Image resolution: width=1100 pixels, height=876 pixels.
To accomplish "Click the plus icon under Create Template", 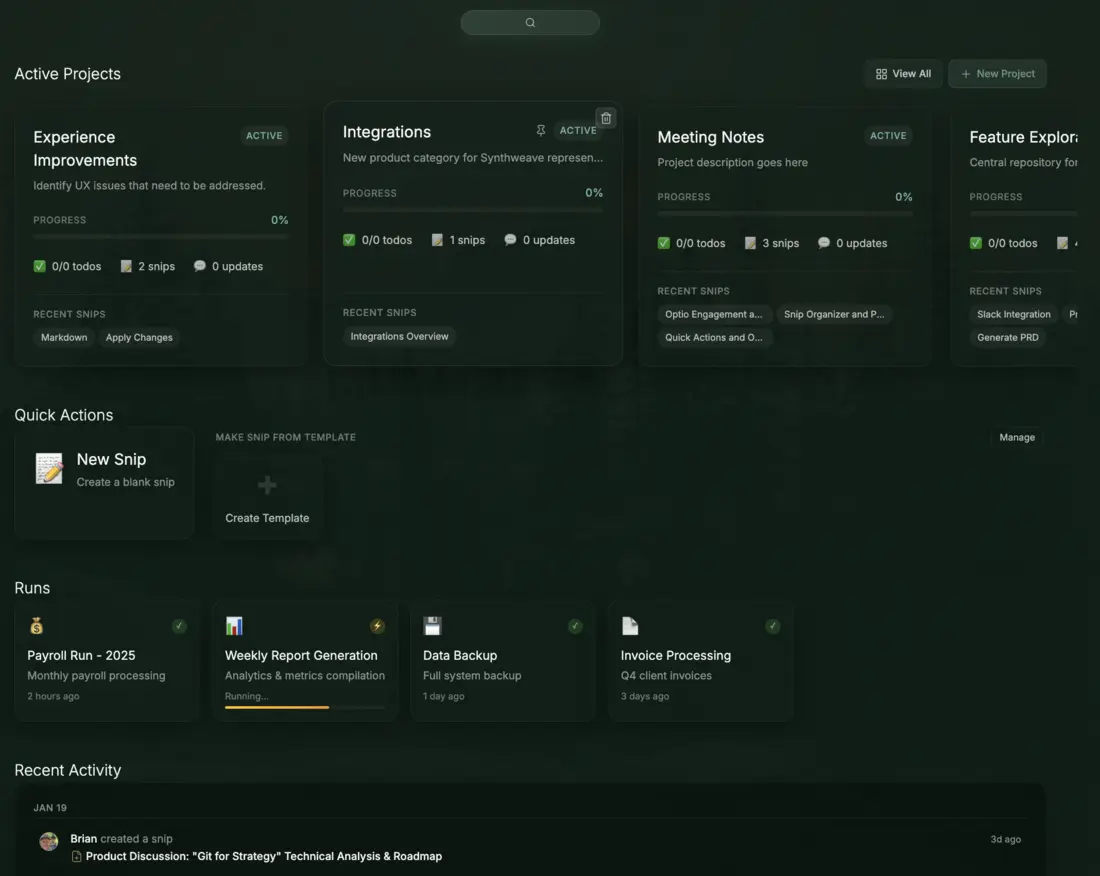I will point(267,485).
